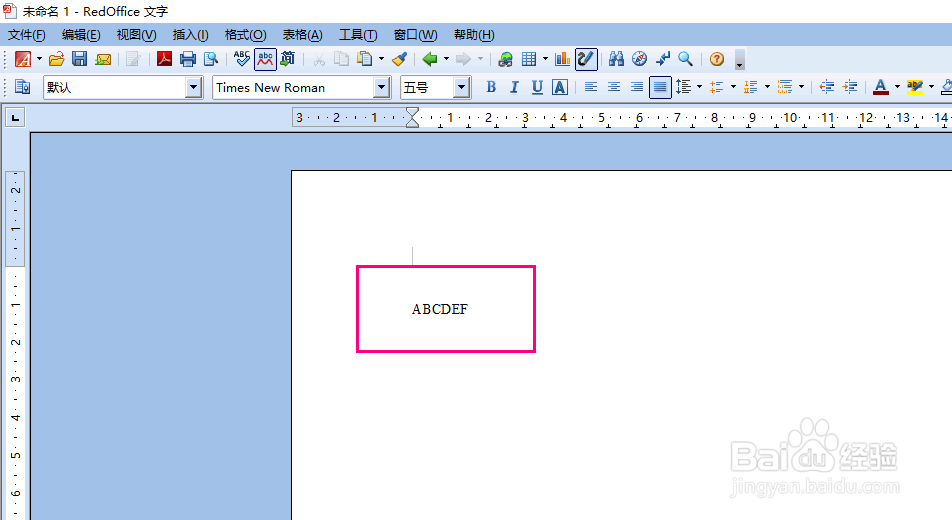Screen dimensions: 952x520
Task: Click the character border A icon
Action: [560, 87]
